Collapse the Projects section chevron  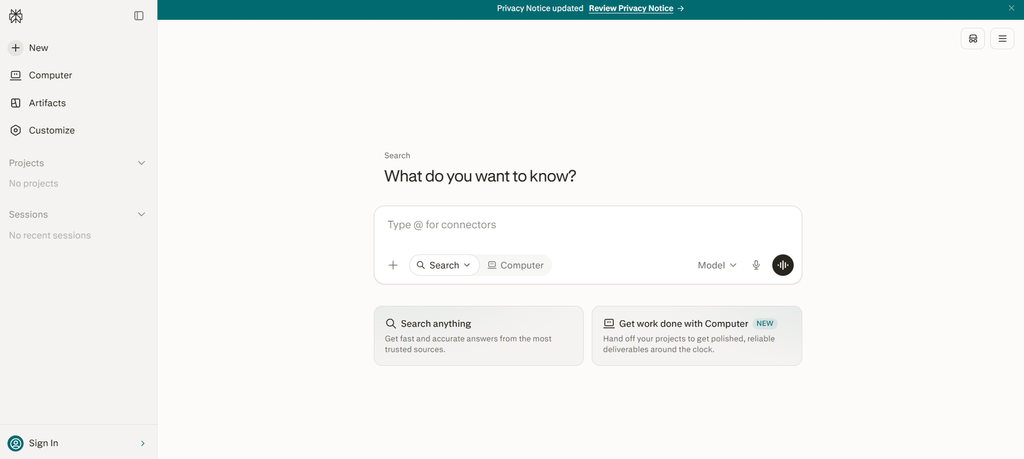(141, 163)
